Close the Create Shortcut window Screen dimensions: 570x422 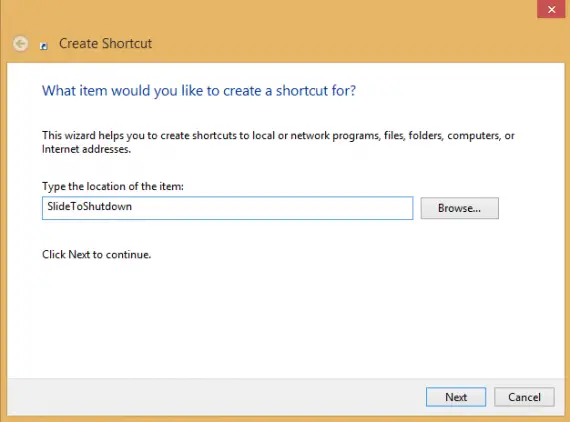pyautogui.click(x=551, y=9)
